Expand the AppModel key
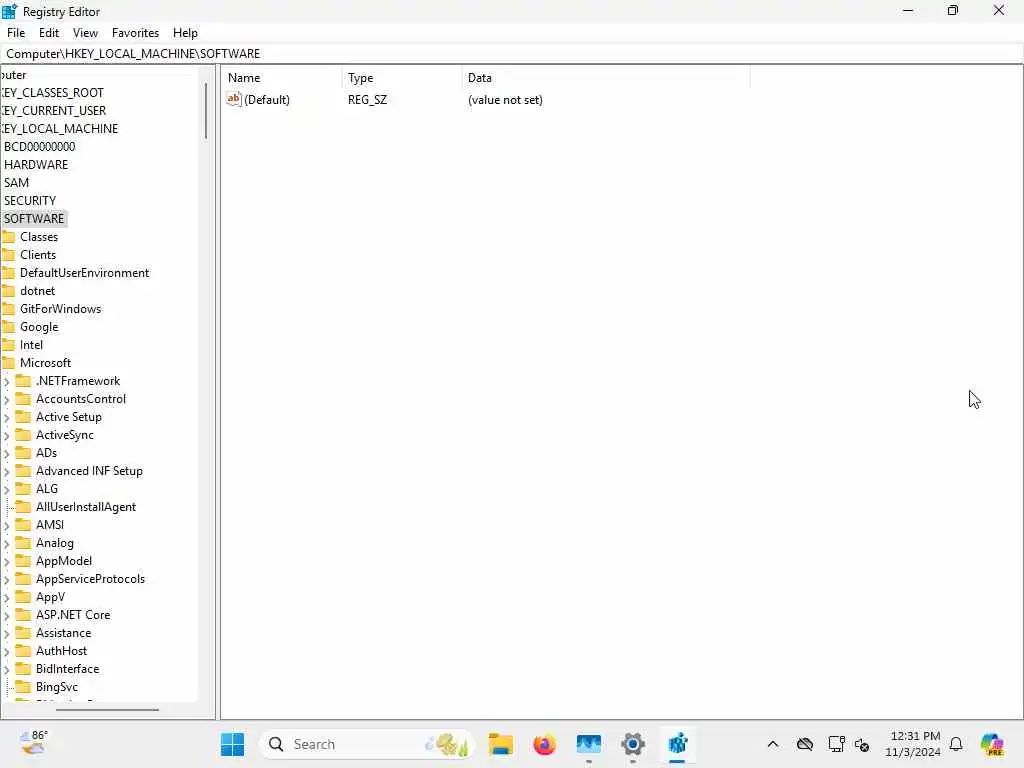1024x768 pixels. pyautogui.click(x=7, y=561)
